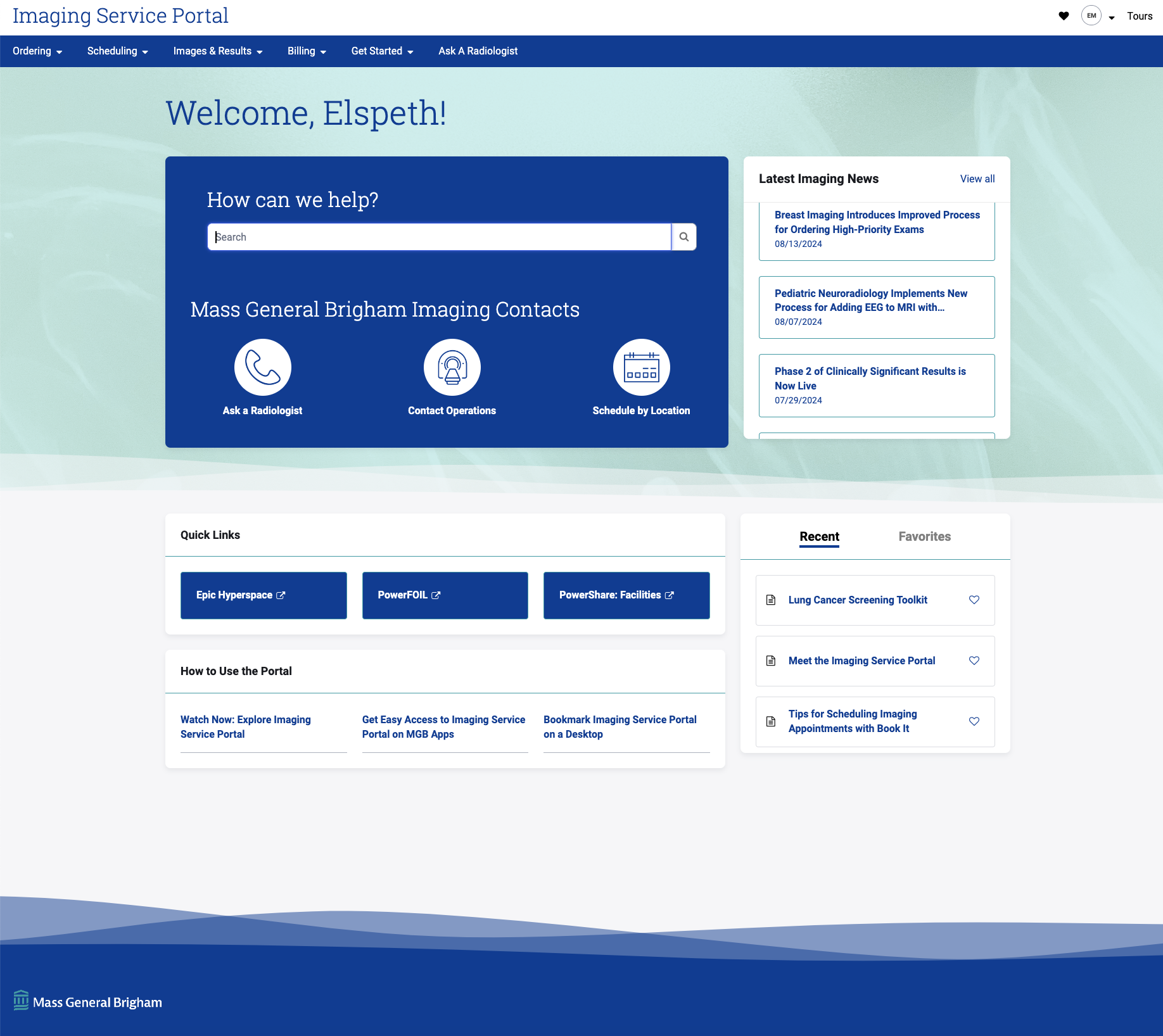This screenshot has width=1163, height=1036.
Task: Open the Schedule by Location label link
Action: click(x=642, y=410)
